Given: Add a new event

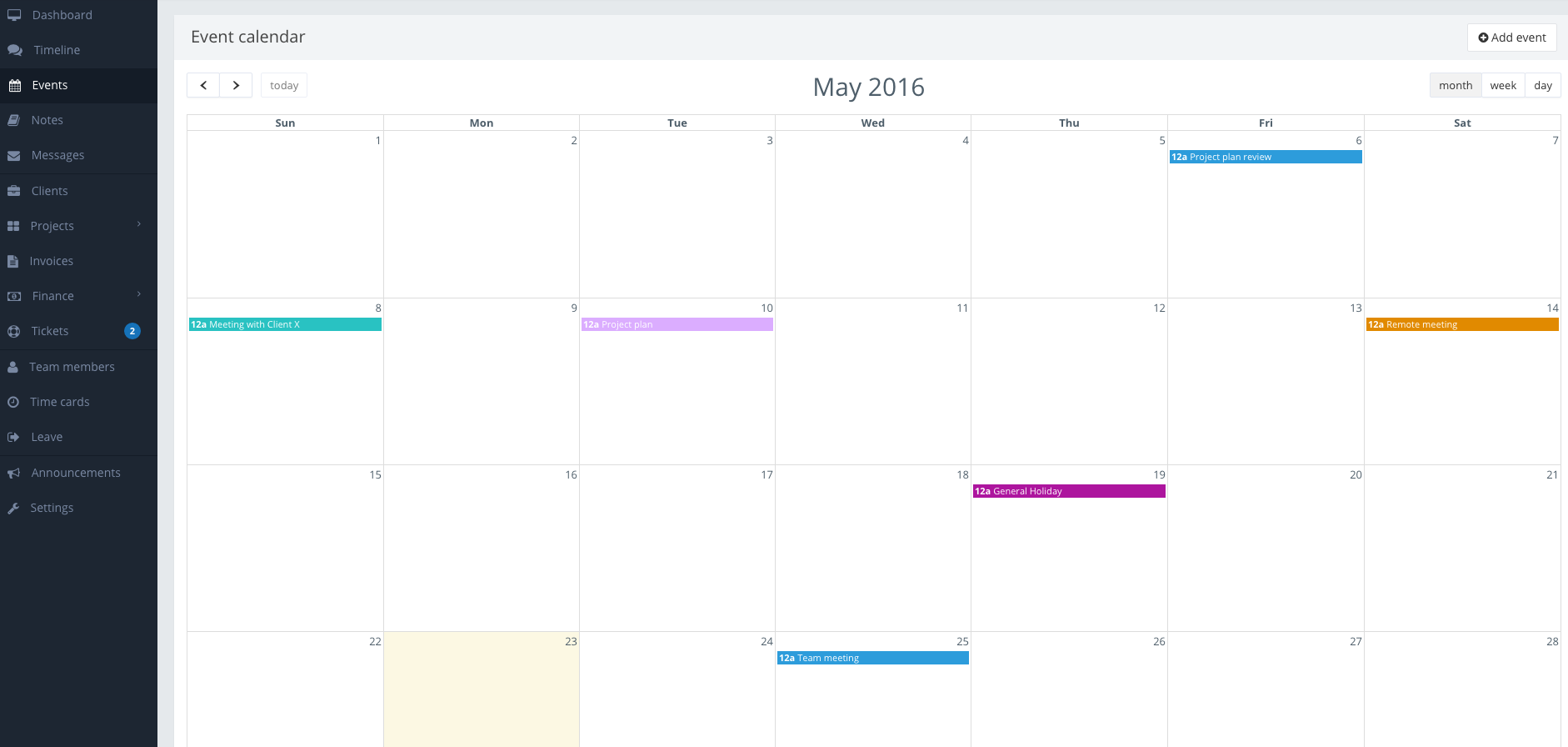Looking at the screenshot, I should point(1511,38).
